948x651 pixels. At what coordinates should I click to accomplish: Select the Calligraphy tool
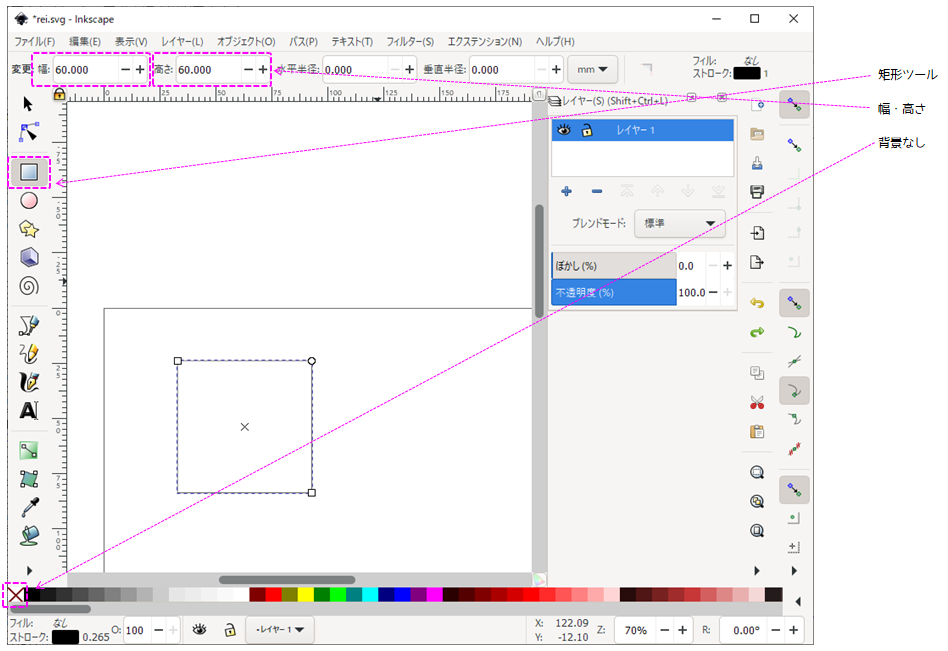[x=29, y=382]
